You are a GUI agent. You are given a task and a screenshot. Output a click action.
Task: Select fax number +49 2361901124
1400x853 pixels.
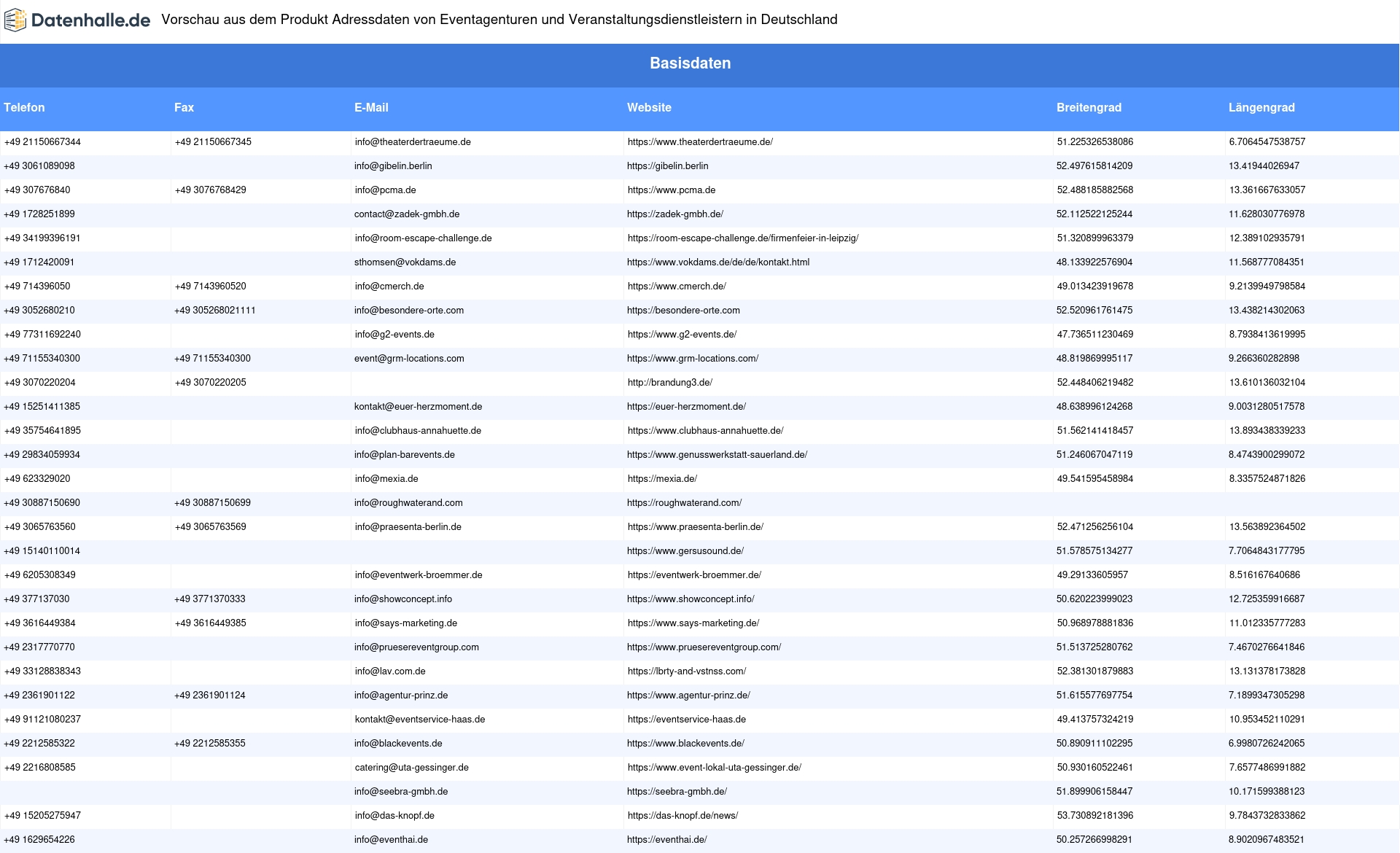(210, 696)
